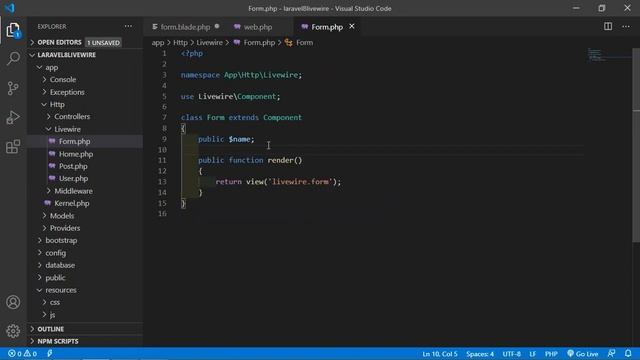Expand the Models folder
Viewport: 640px width, 360px height.
(x=62, y=216)
